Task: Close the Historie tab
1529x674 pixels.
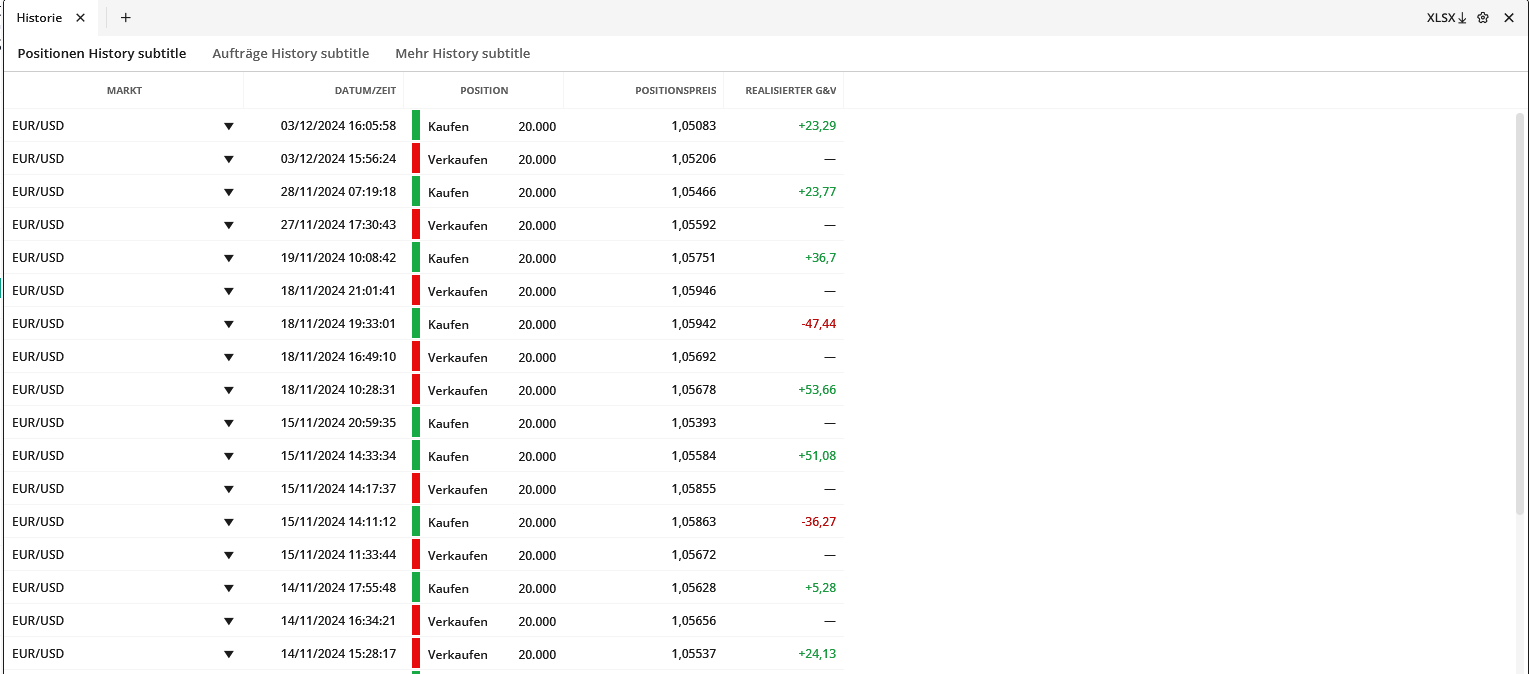Action: 81,17
